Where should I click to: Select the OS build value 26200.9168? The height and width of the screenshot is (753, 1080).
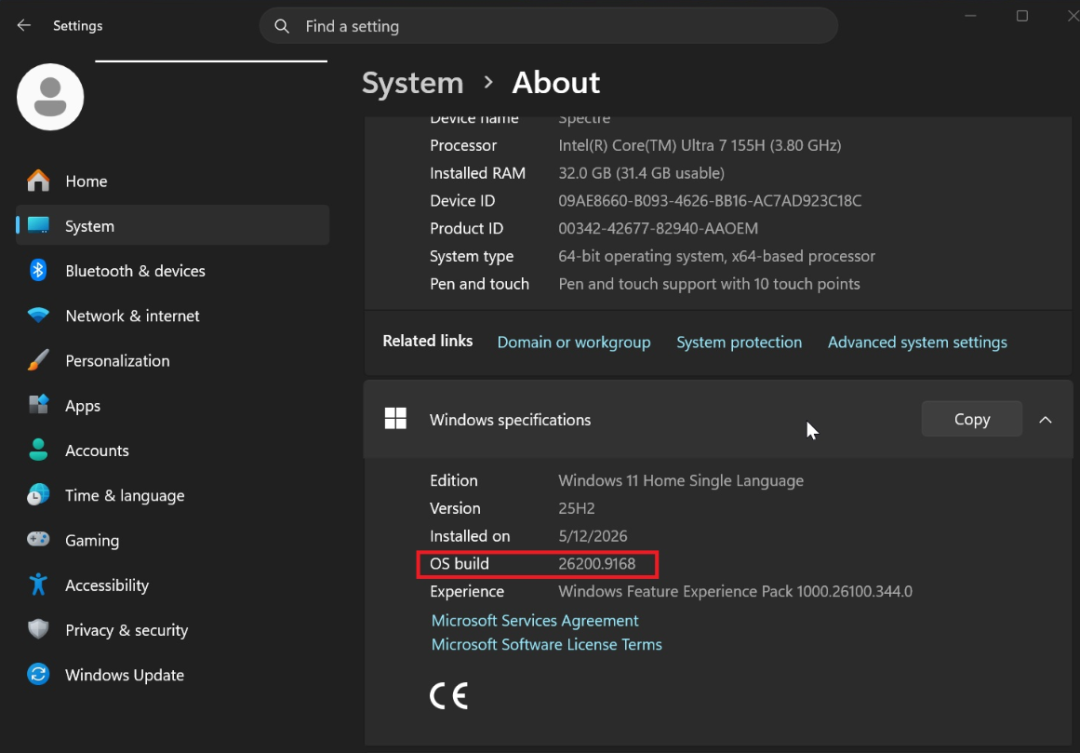click(597, 564)
